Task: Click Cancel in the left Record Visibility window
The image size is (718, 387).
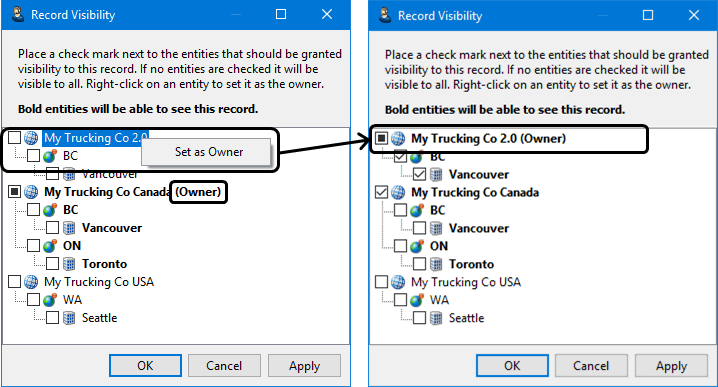Action: (x=224, y=365)
